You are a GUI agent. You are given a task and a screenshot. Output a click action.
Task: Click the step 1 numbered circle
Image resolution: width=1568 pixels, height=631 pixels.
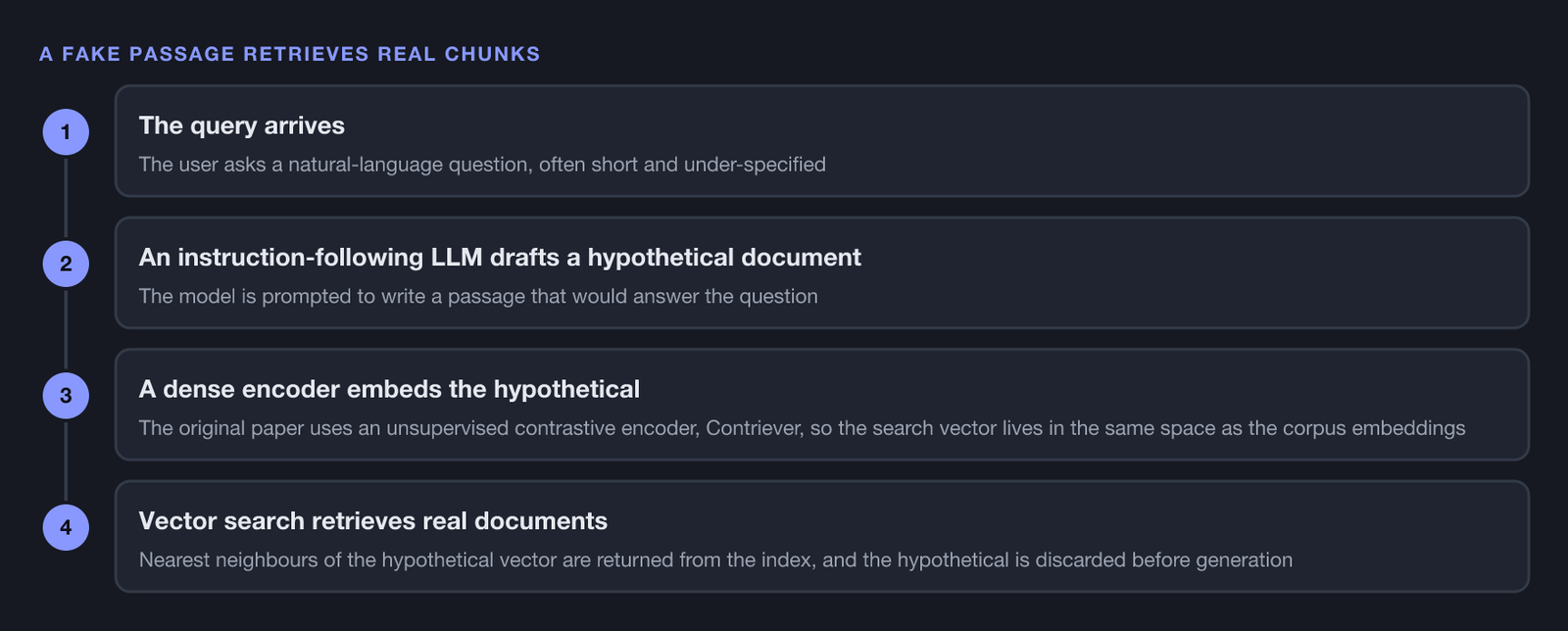tap(66, 131)
